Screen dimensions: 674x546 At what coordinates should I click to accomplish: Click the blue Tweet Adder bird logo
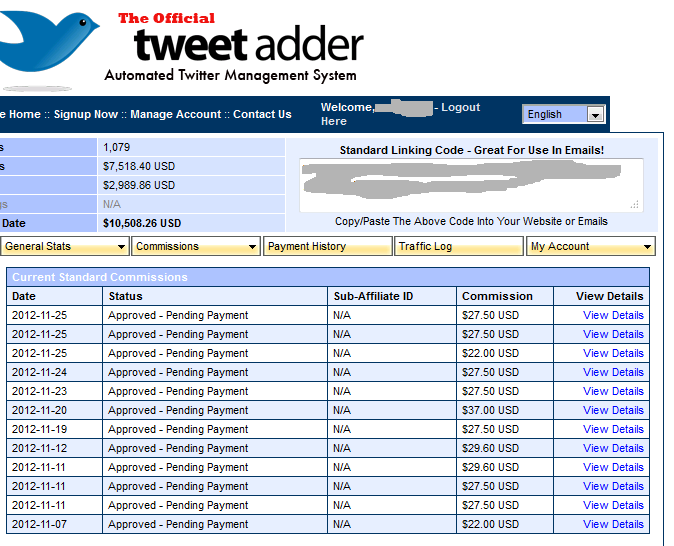[49, 41]
